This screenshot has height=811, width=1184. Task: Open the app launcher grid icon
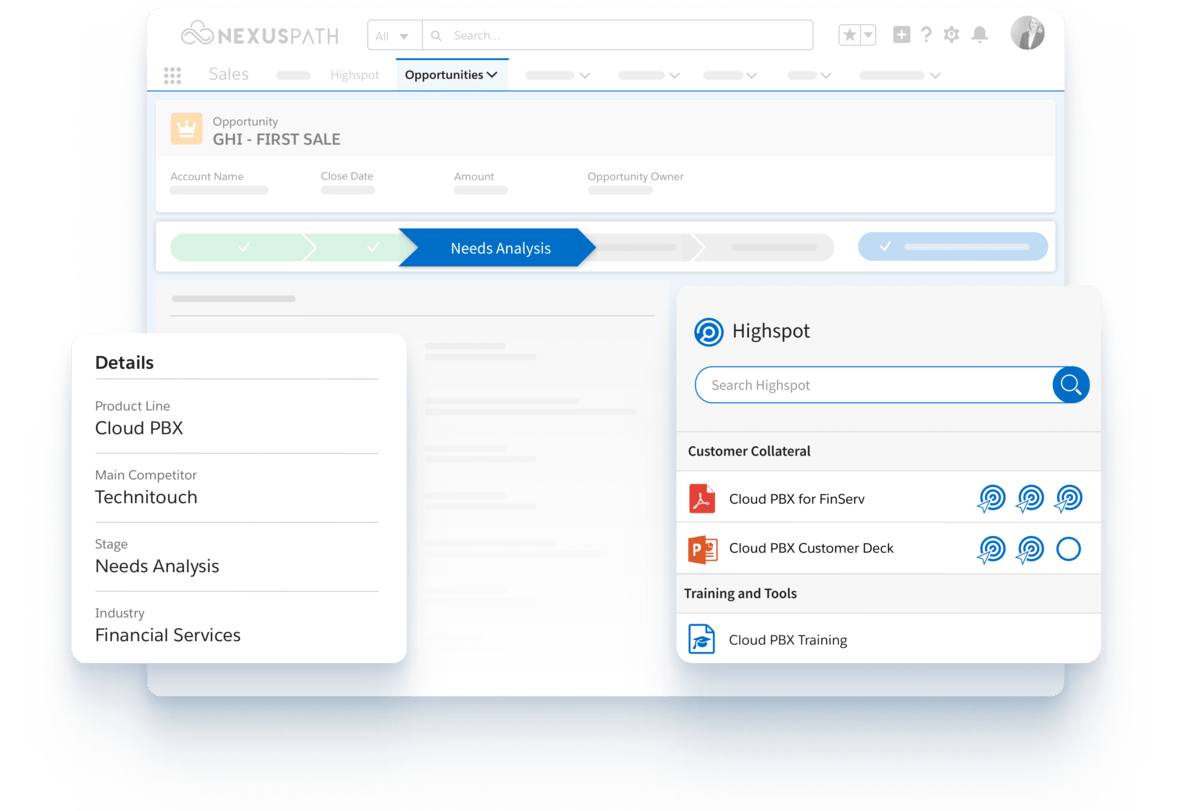coord(172,75)
